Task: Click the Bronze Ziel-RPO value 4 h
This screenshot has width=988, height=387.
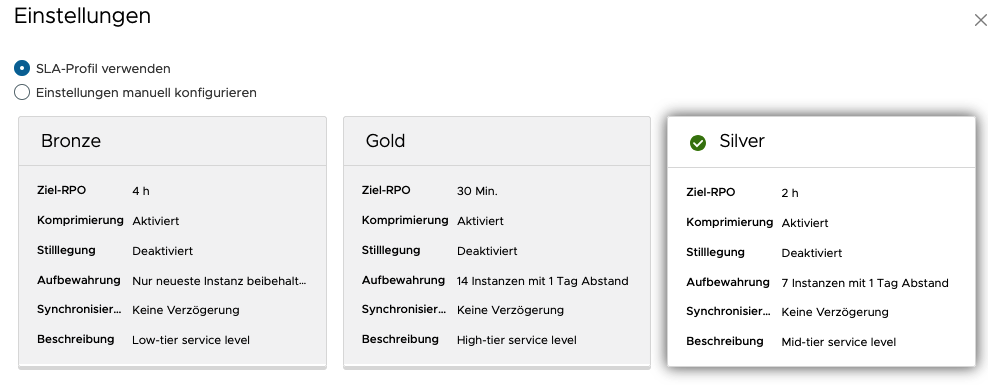Action: pos(141,191)
